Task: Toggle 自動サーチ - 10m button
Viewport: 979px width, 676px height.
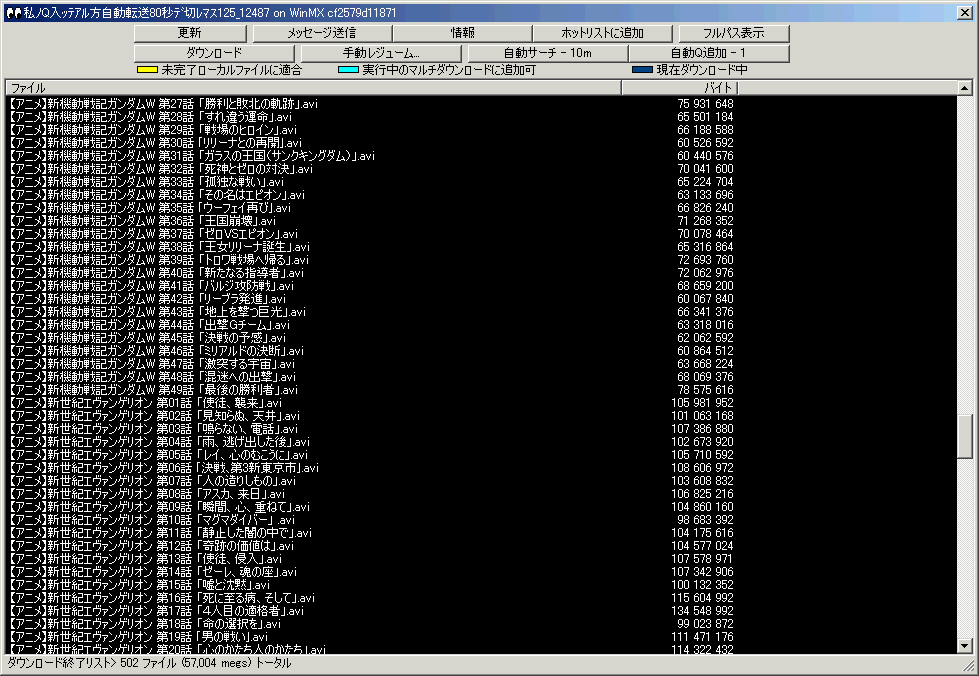Action: click(x=547, y=52)
